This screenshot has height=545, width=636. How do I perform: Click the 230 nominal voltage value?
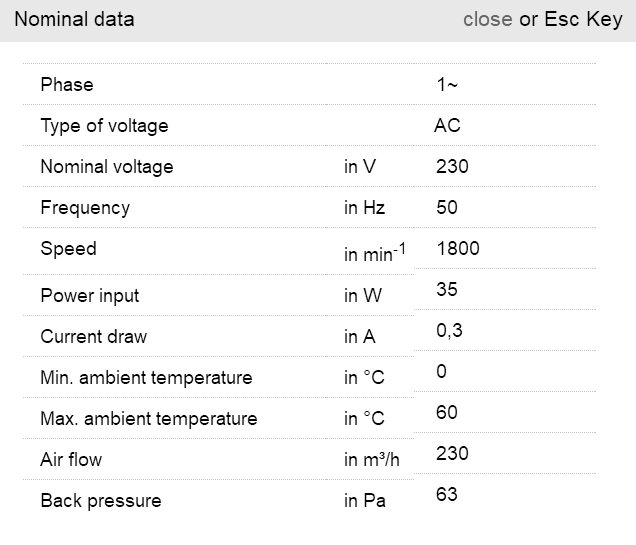click(452, 167)
